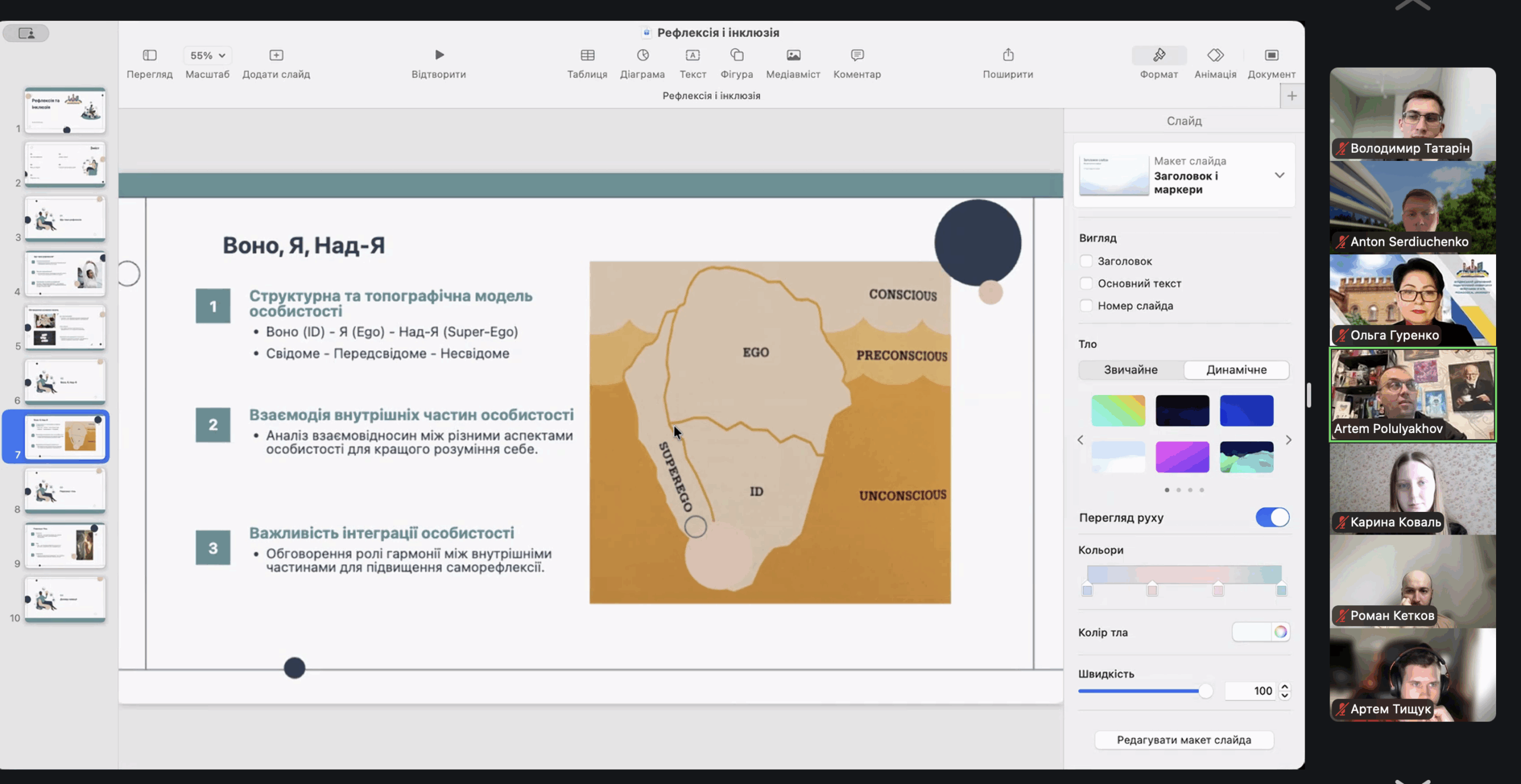
Task: Open the 55% zoom dropdown
Action: tap(207, 55)
